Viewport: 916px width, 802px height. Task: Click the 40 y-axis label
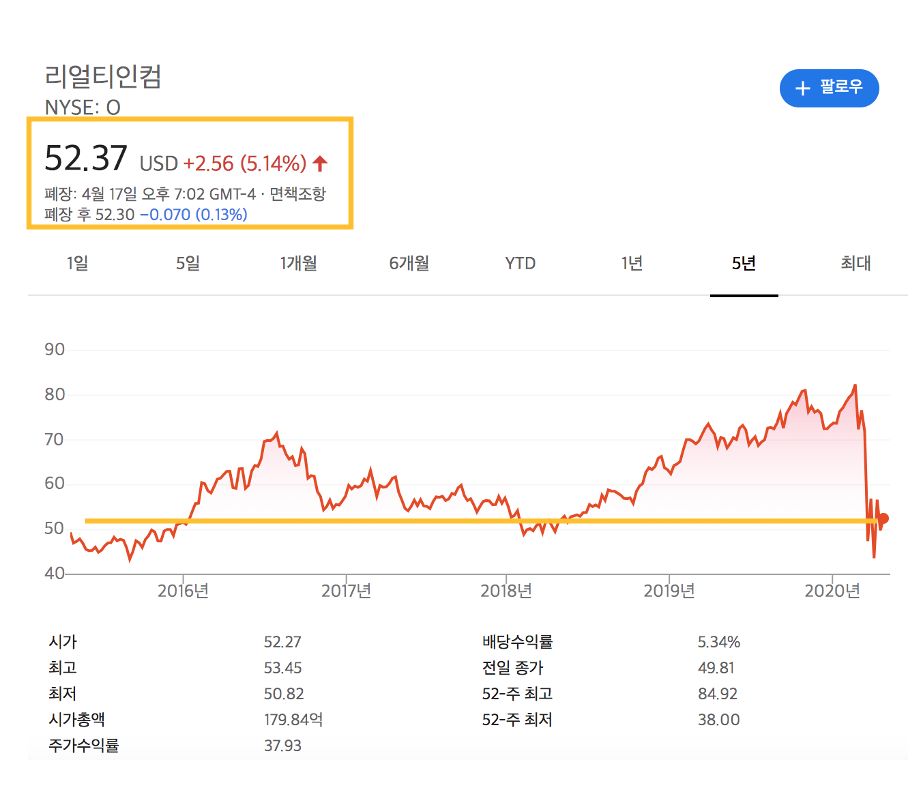coord(54,573)
